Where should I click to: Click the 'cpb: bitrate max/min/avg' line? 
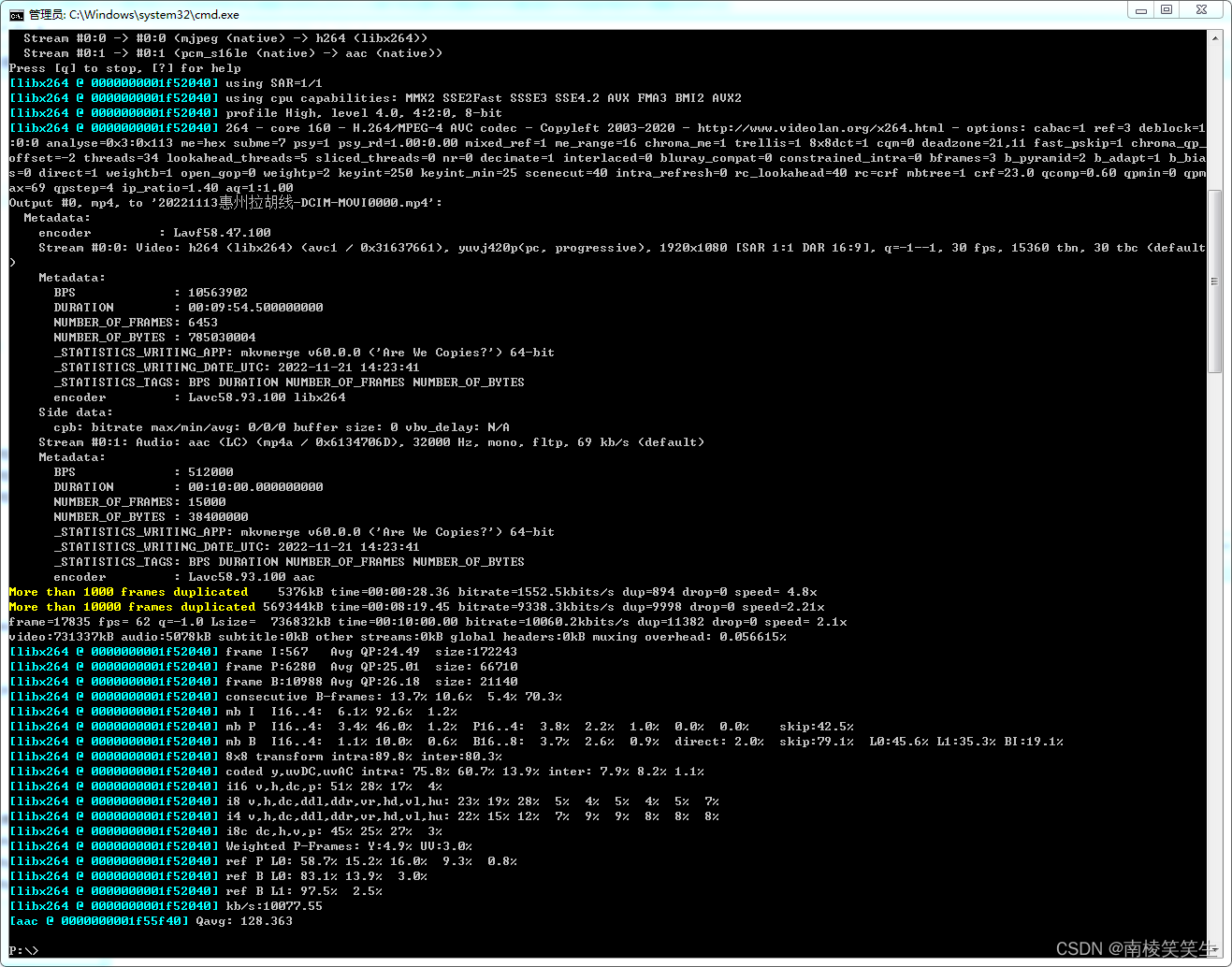pos(282,427)
